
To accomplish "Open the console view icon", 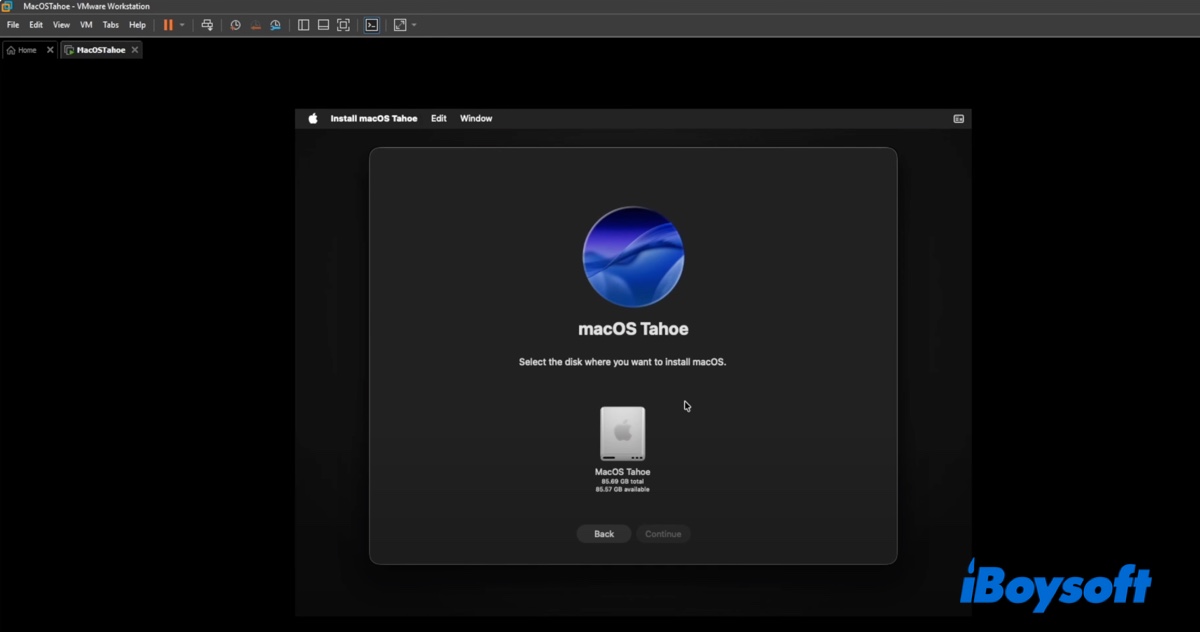I will [x=372, y=25].
